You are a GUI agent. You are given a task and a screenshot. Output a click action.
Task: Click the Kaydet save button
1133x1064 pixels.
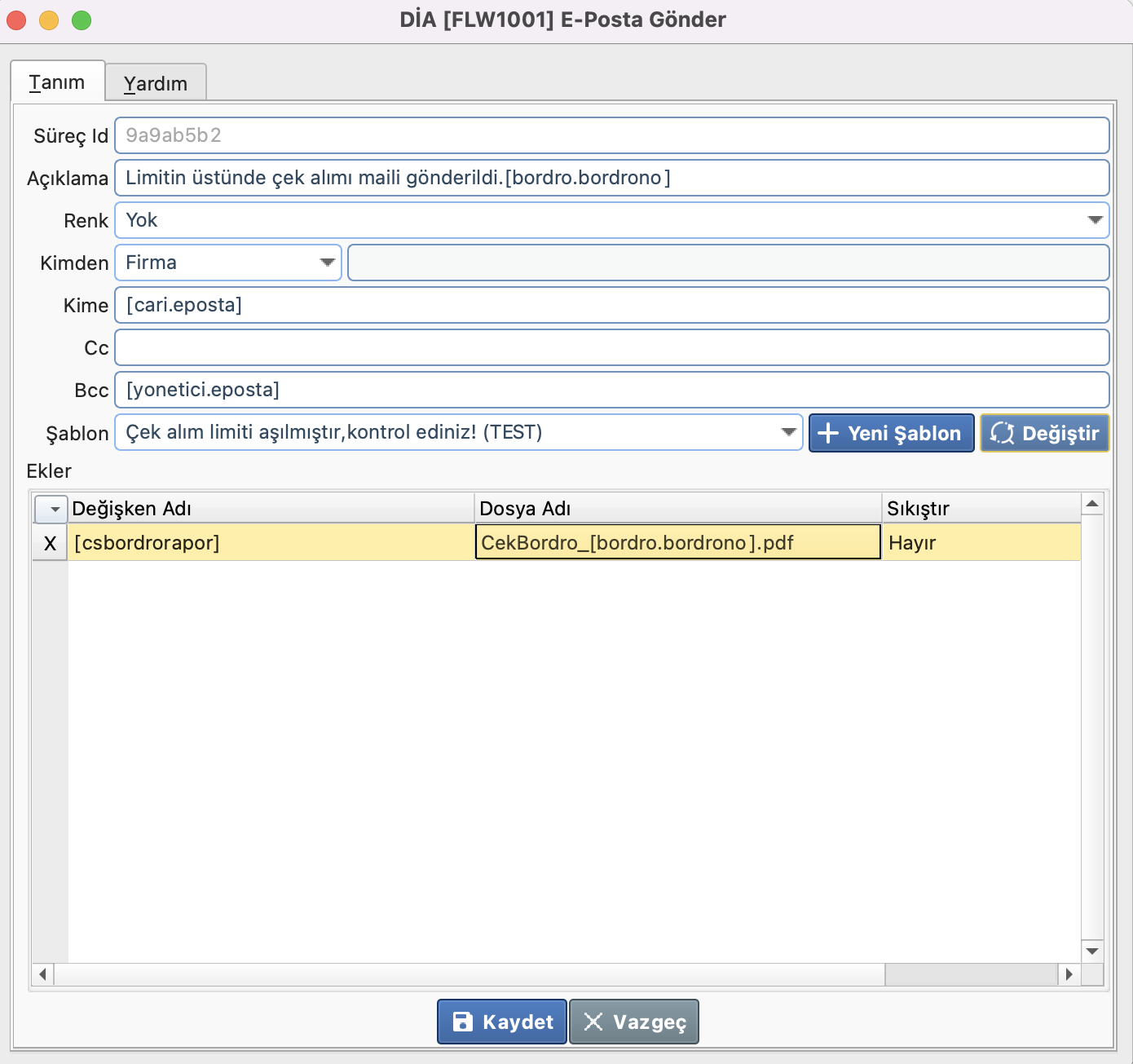tap(502, 1022)
